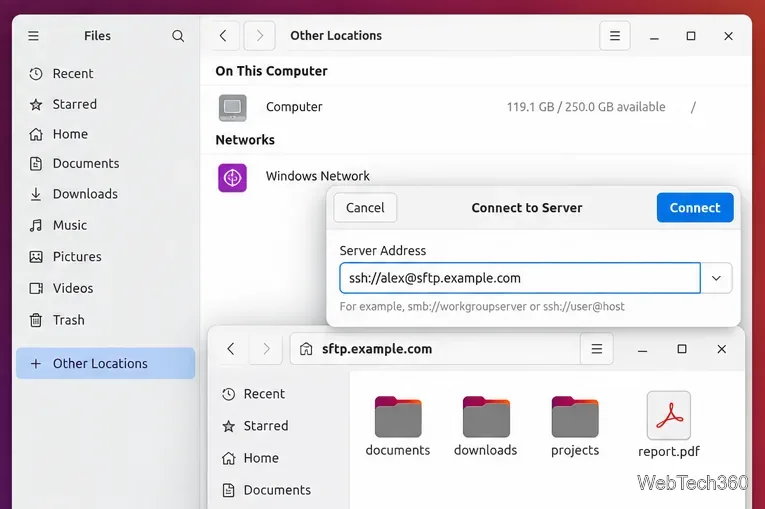Click the search icon in Files header
This screenshot has height=509, width=765.
click(178, 36)
